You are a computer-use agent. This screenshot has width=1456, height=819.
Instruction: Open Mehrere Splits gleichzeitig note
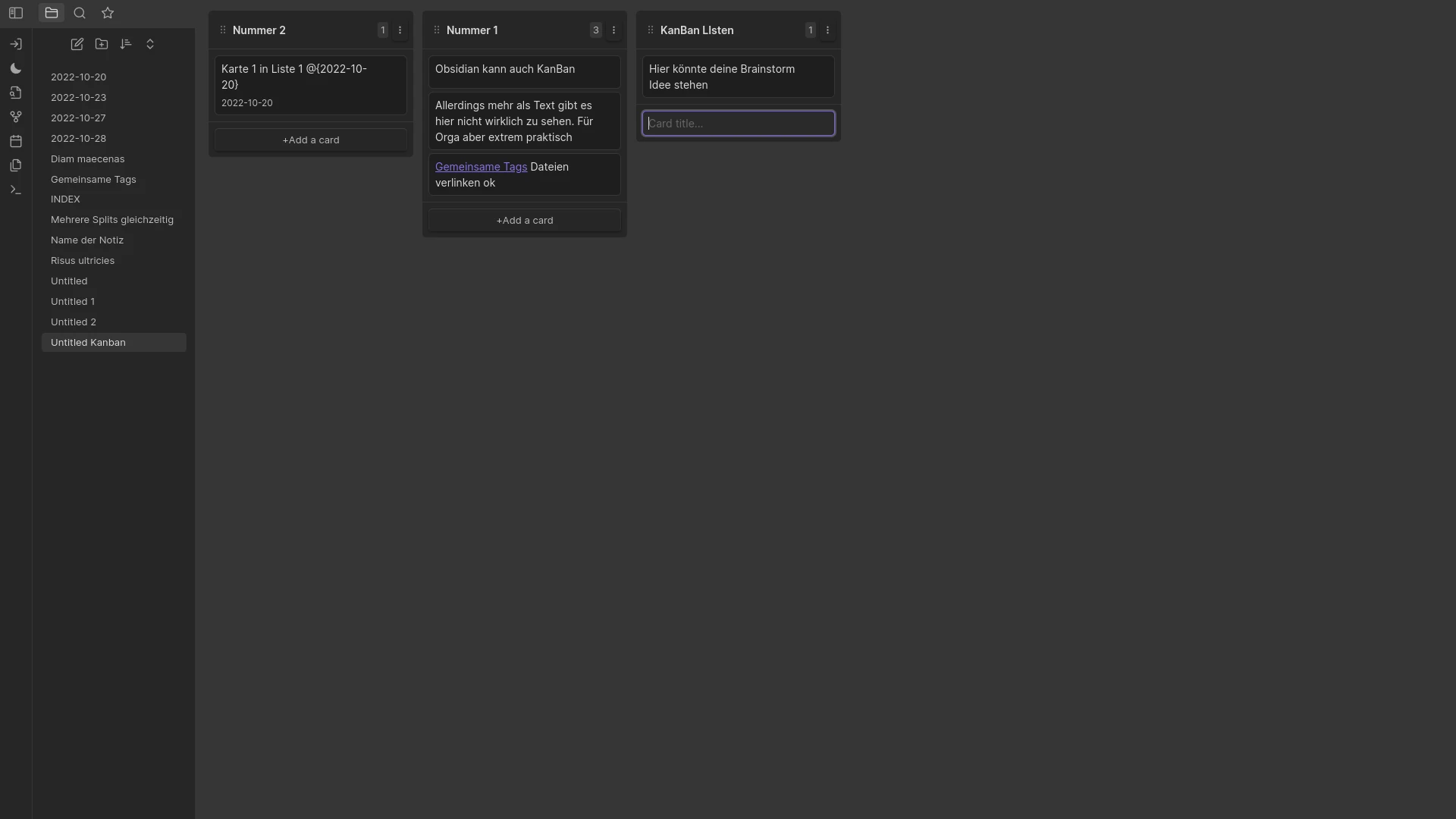point(114,220)
